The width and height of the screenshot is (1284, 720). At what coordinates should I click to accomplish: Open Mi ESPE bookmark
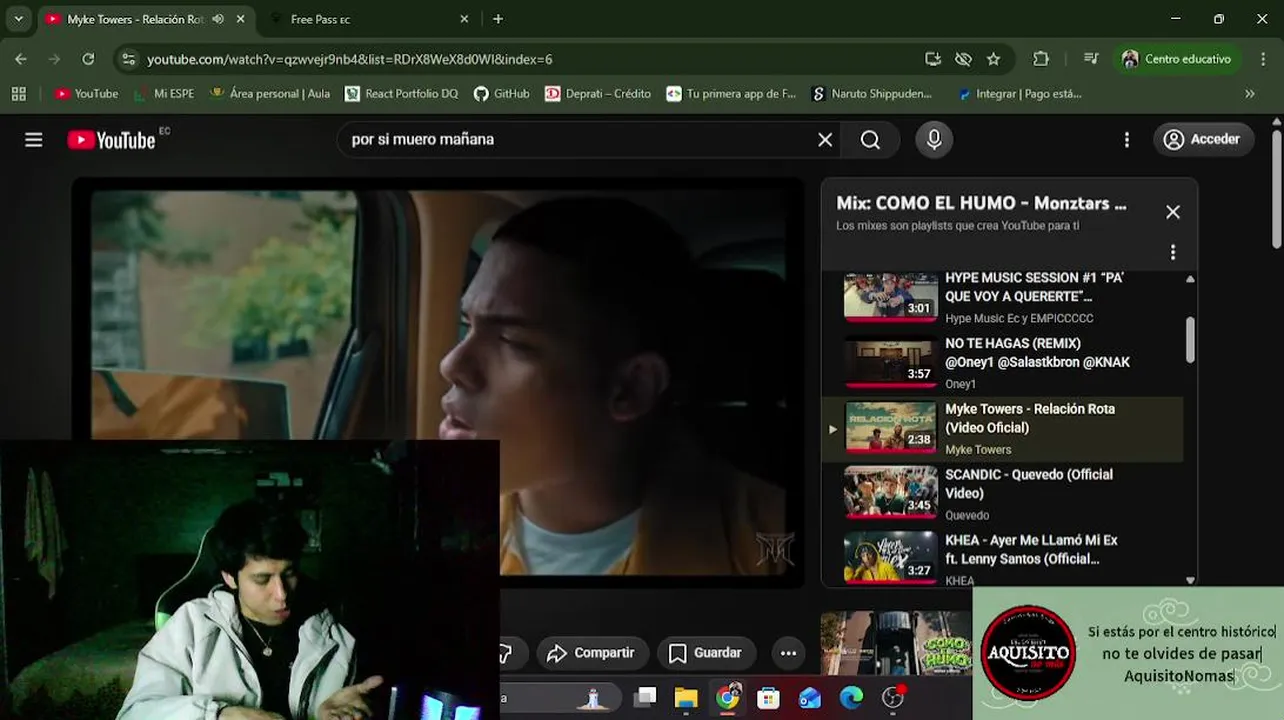coord(164,94)
